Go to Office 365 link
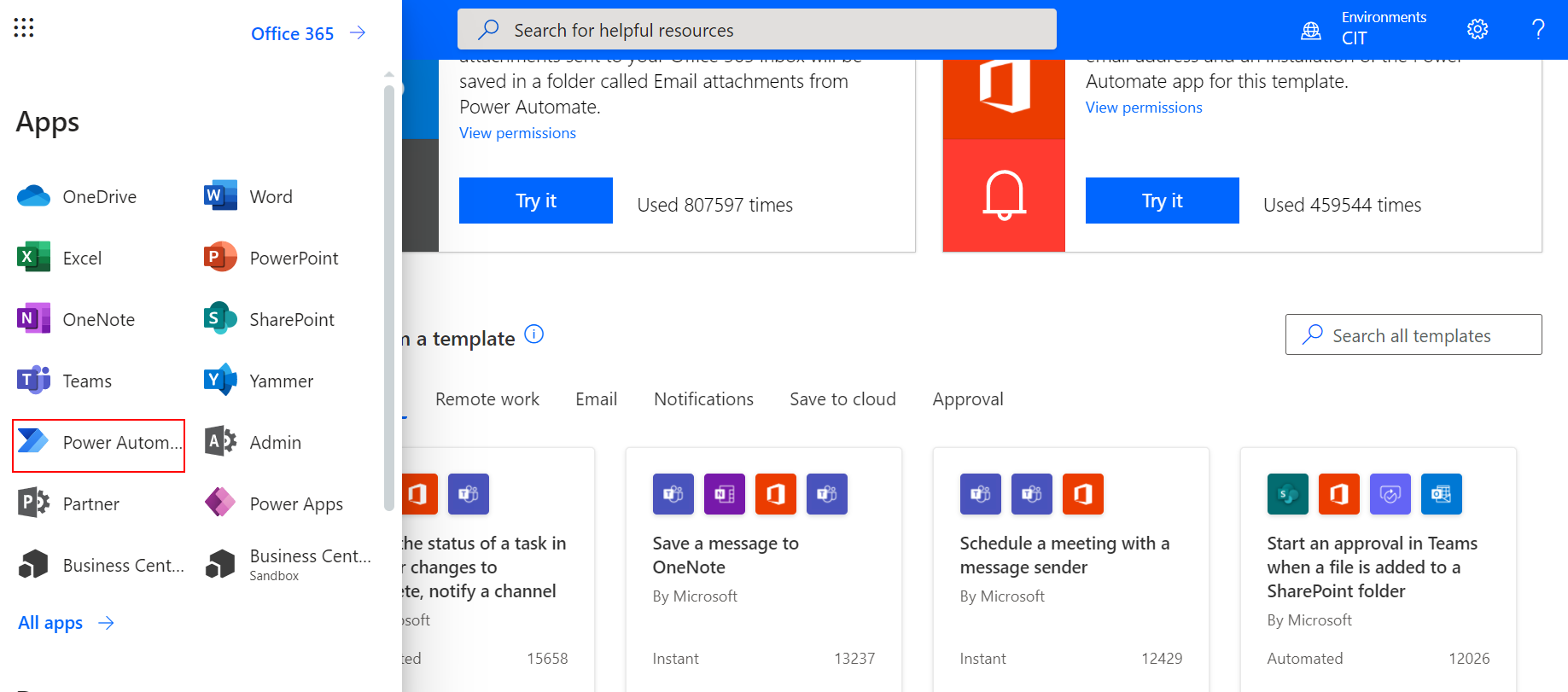This screenshot has width=1568, height=692. coord(308,33)
